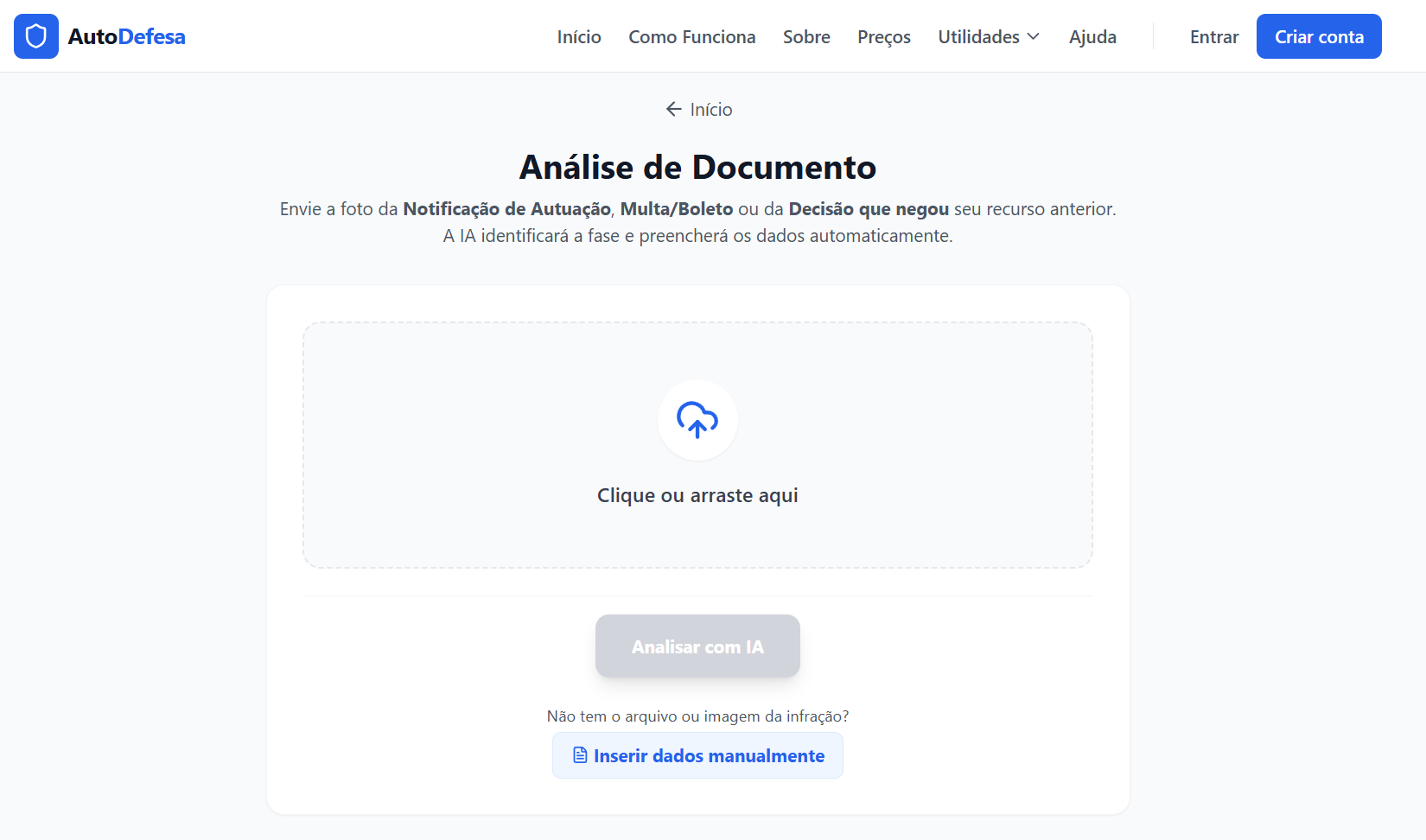Click the bold 'Notificação de Autuação' text
Viewport: 1426px width, 840px height.
[507, 209]
